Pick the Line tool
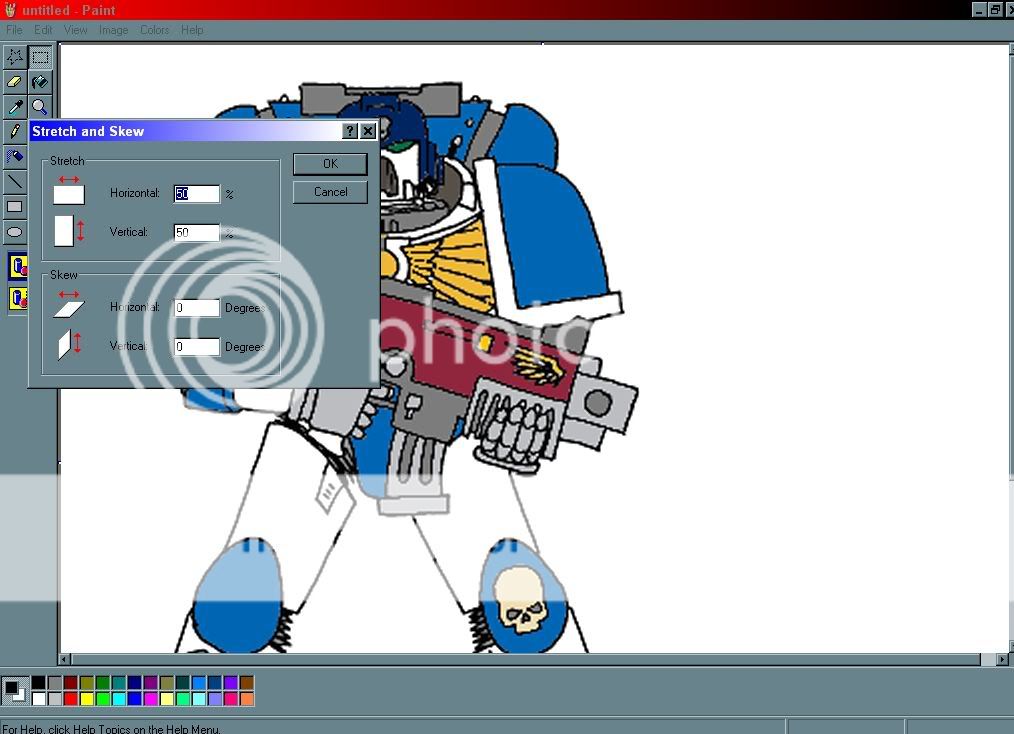The image size is (1014, 734). (x=15, y=182)
